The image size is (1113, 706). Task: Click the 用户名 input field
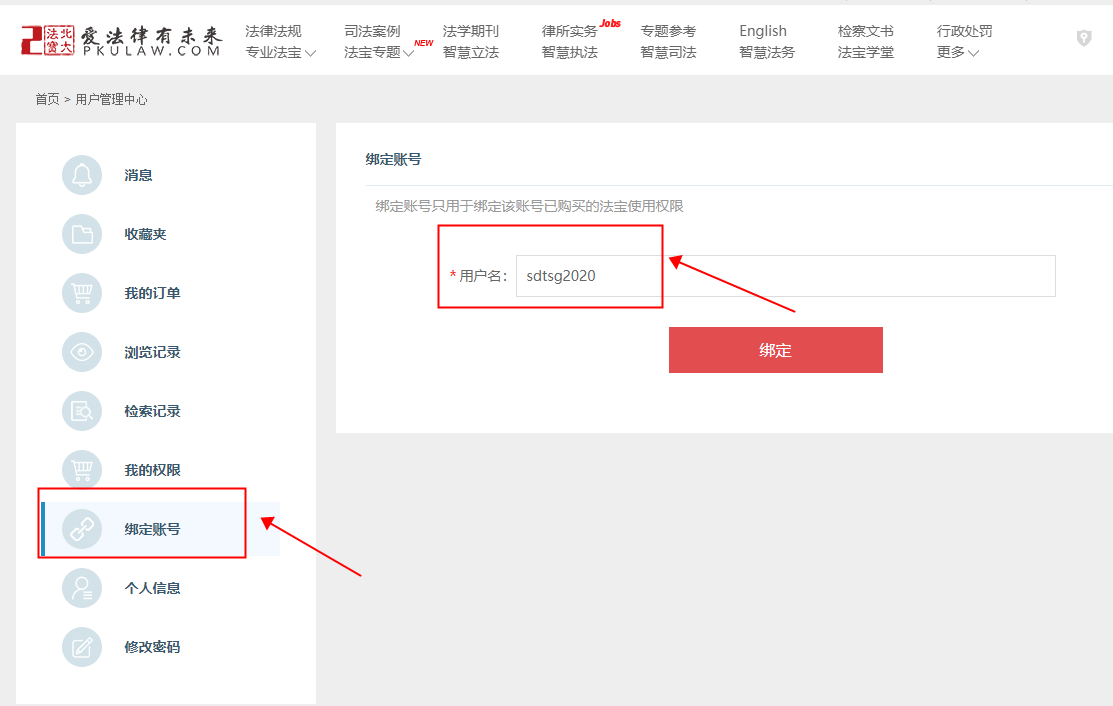point(785,276)
